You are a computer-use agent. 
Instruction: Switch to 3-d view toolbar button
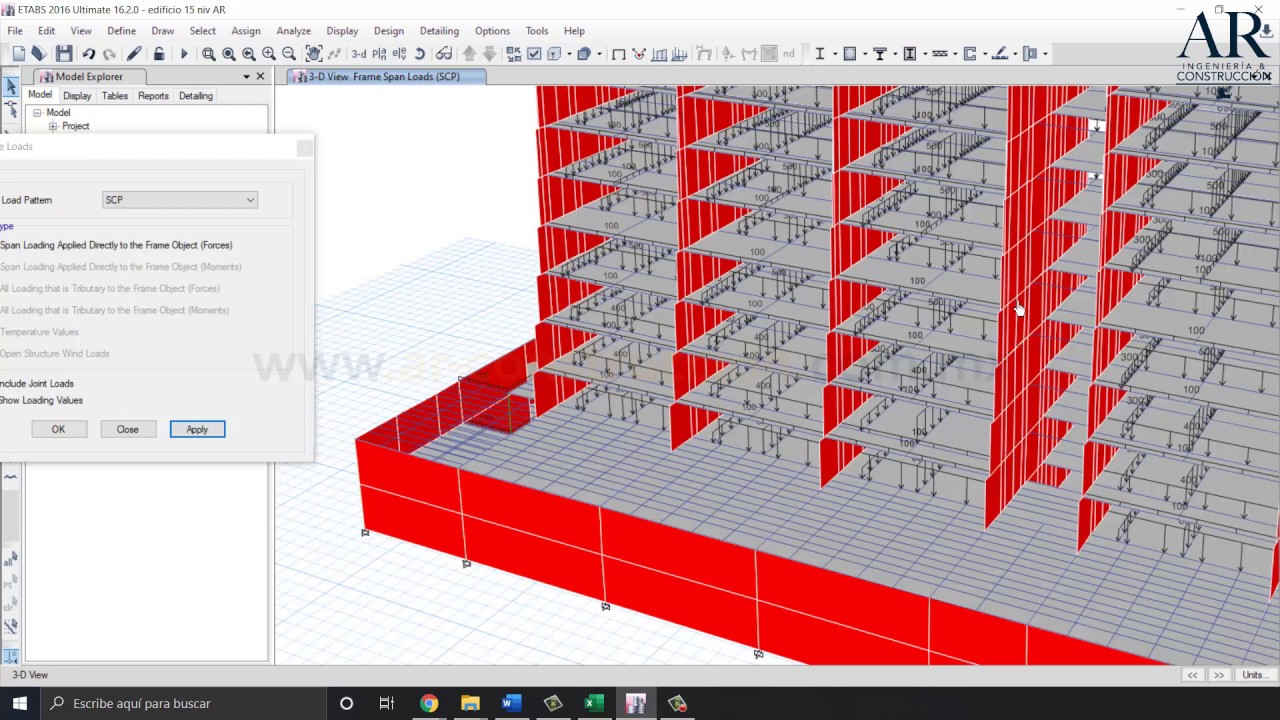(359, 54)
